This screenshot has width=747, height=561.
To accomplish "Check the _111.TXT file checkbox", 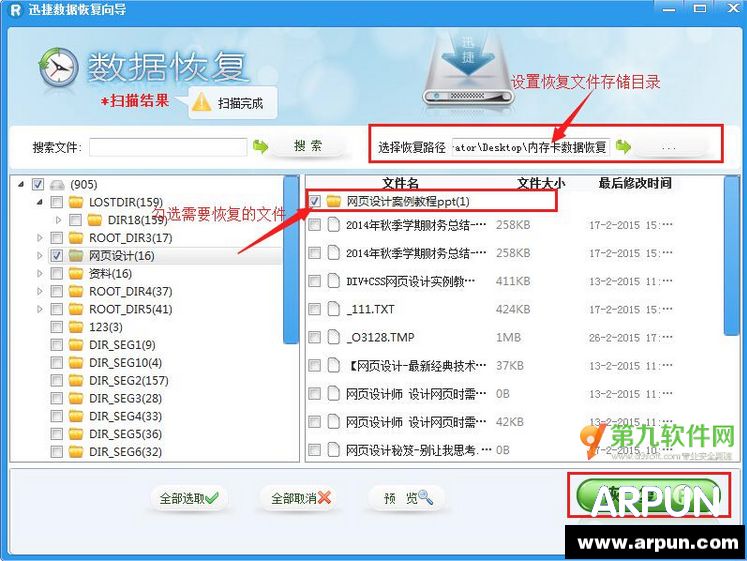I will click(314, 309).
